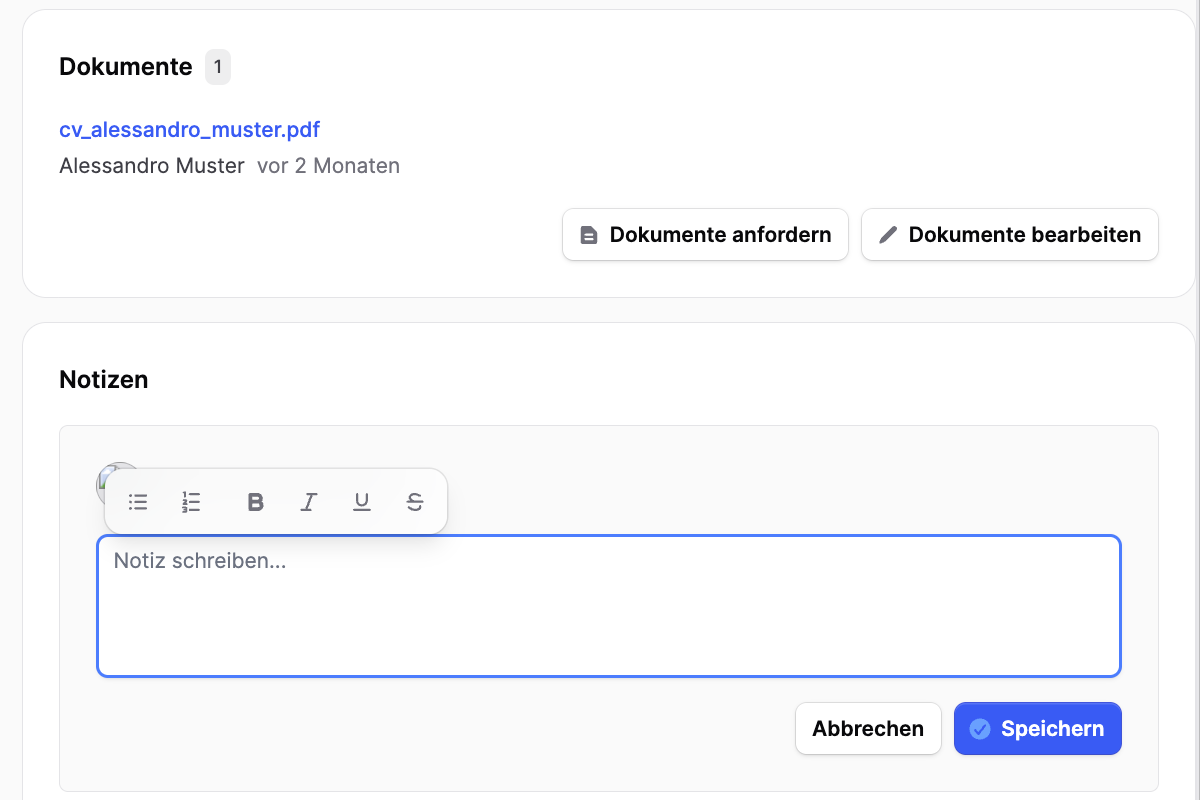Toggle underline formatting in note editor
The height and width of the screenshot is (800, 1200).
[362, 502]
